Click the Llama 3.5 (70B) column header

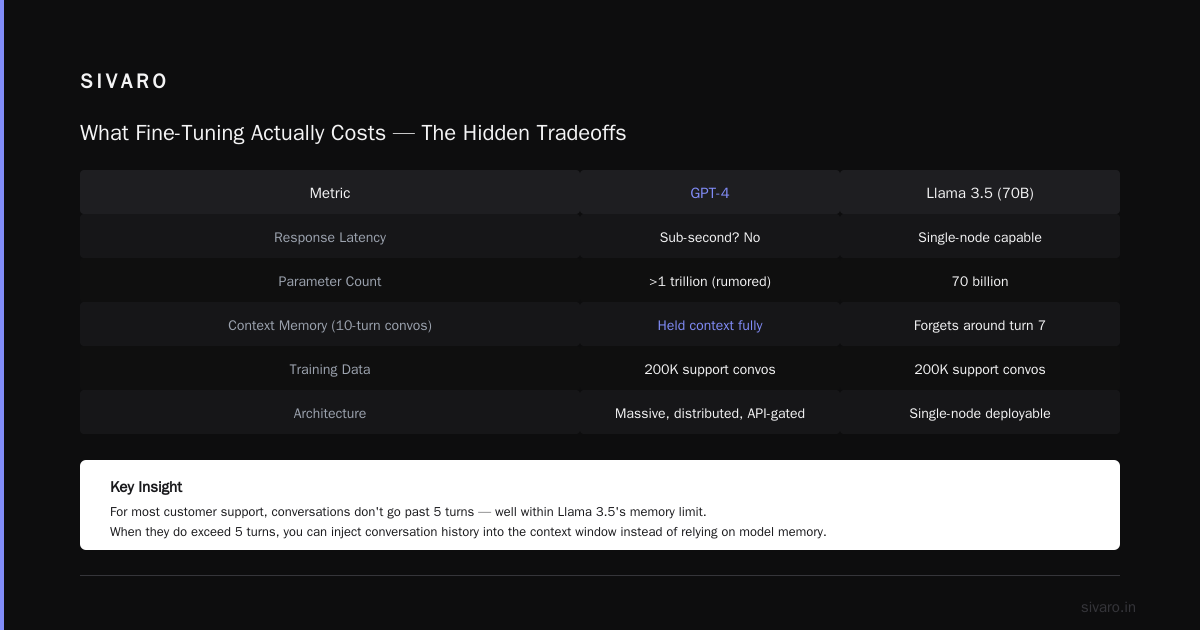click(x=980, y=193)
